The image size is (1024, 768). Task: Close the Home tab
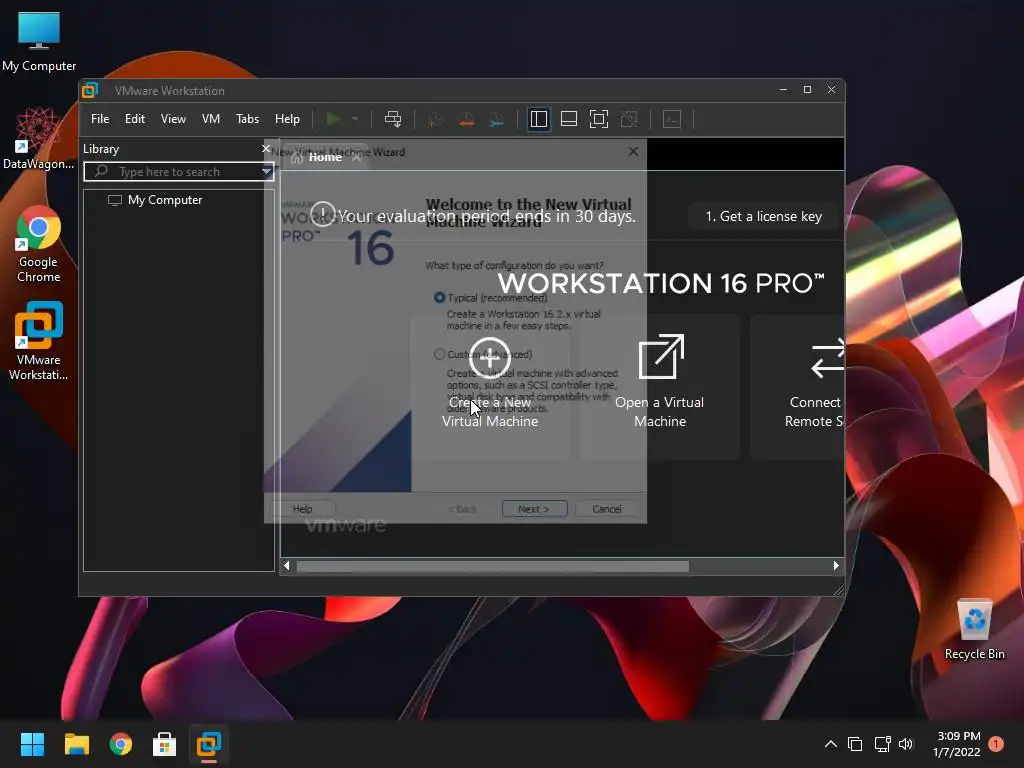pyautogui.click(x=357, y=157)
